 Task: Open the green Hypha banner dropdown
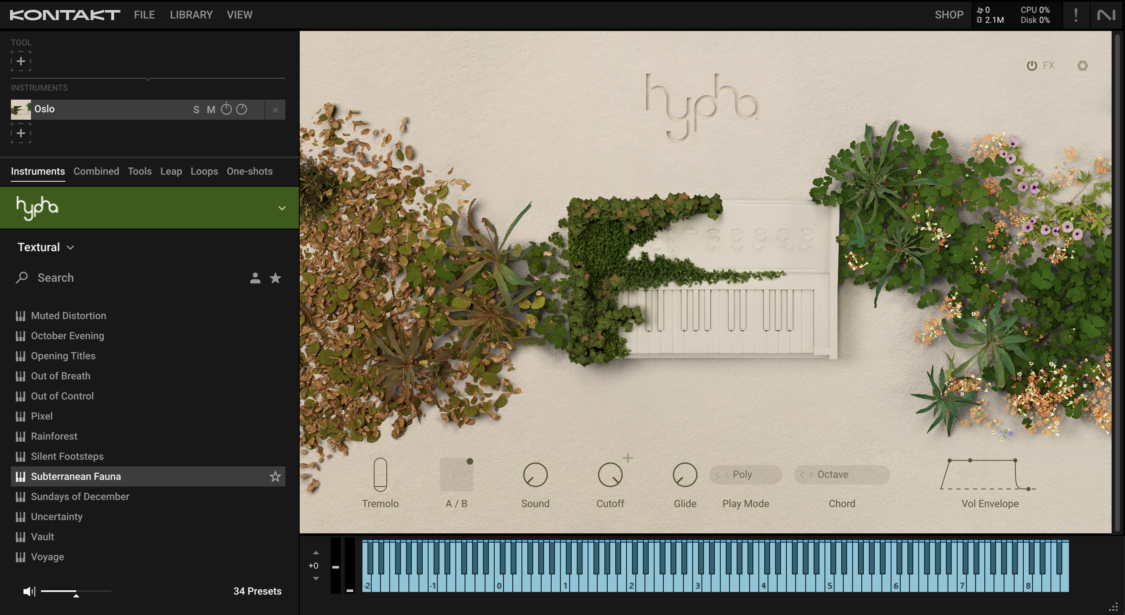pyautogui.click(x=283, y=207)
